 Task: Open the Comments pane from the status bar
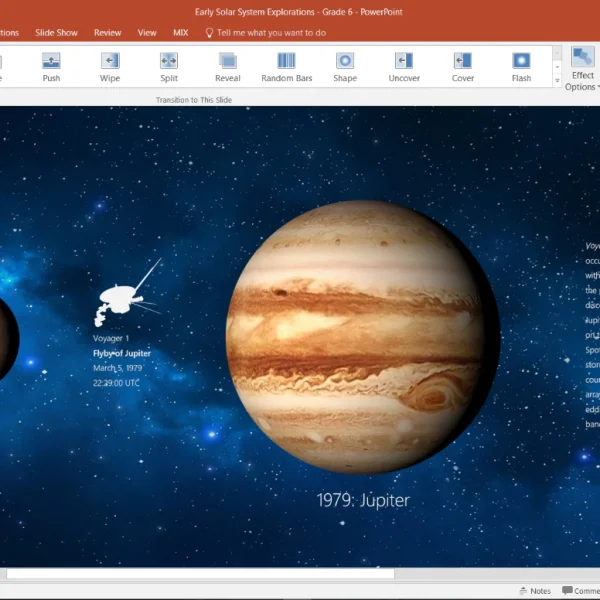click(581, 591)
